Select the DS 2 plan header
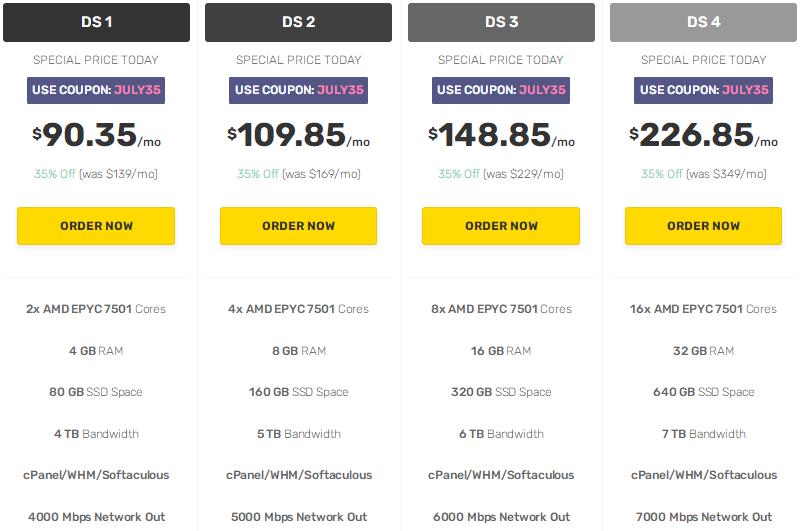Screen dimensions: 800x531 pos(299,22)
